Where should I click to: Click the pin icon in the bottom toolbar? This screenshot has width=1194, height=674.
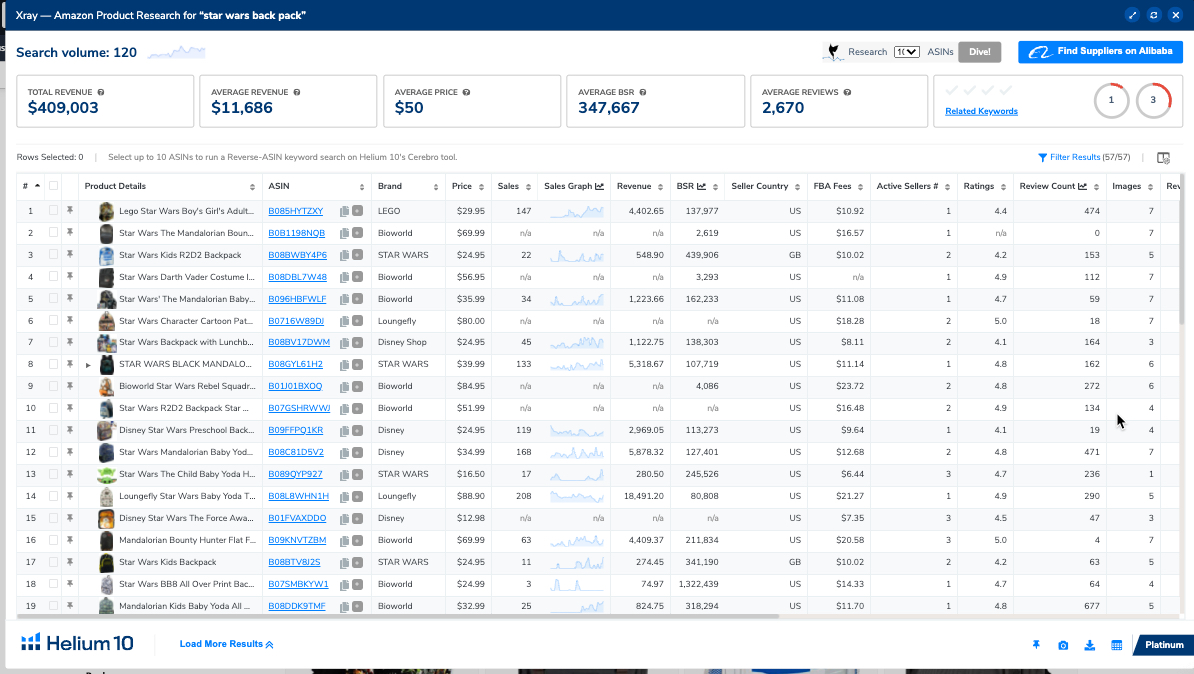(1036, 645)
